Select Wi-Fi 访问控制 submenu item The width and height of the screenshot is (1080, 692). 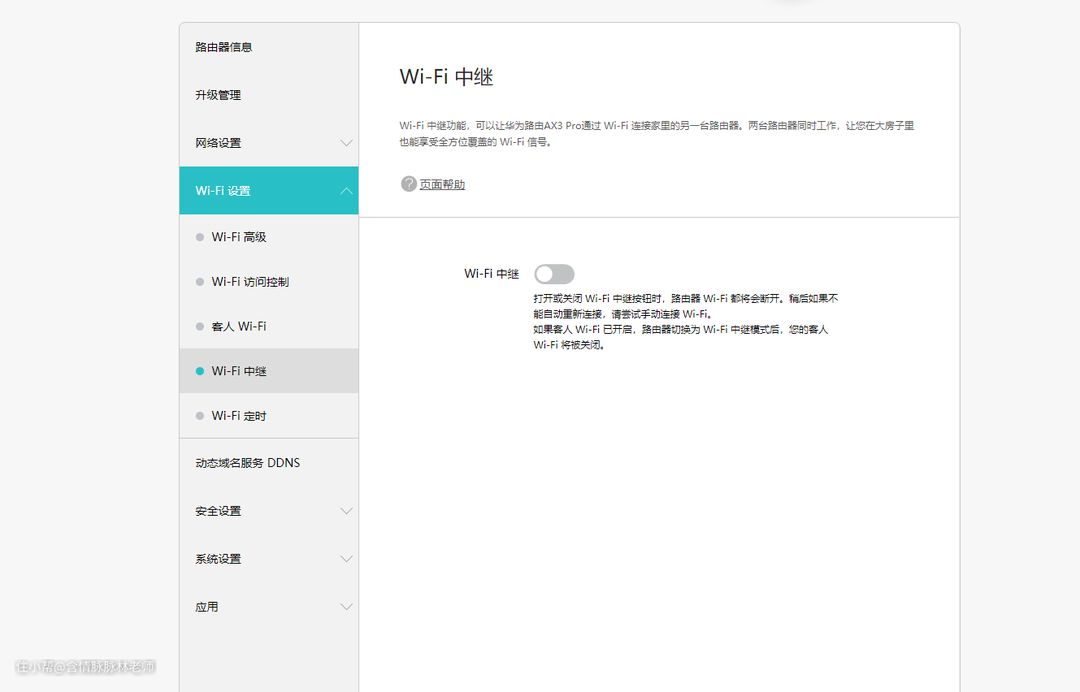coord(250,282)
